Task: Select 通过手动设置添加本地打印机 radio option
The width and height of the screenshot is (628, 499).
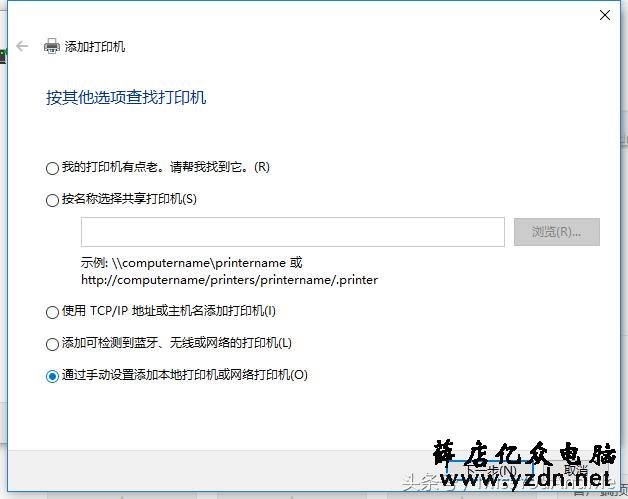Action: pyautogui.click(x=52, y=376)
